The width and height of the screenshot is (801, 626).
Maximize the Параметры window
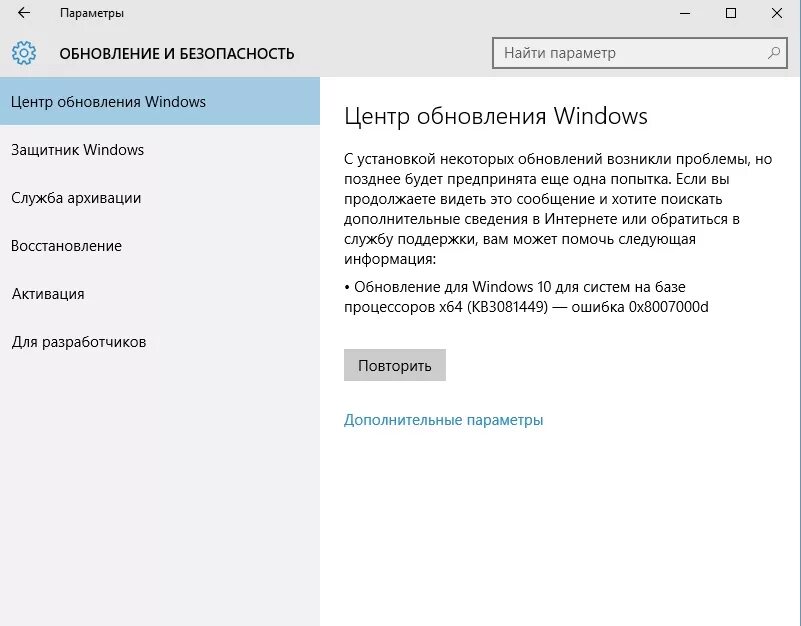(x=731, y=13)
